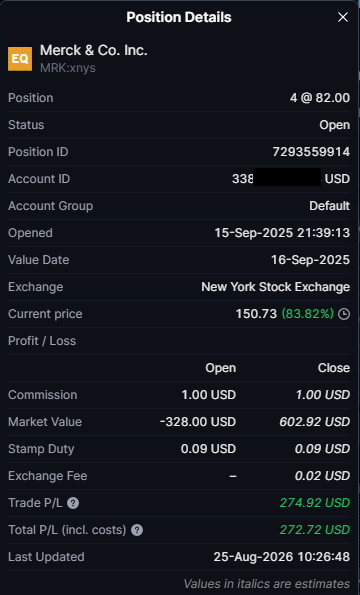Click the New York Stock Exchange value

[276, 287]
